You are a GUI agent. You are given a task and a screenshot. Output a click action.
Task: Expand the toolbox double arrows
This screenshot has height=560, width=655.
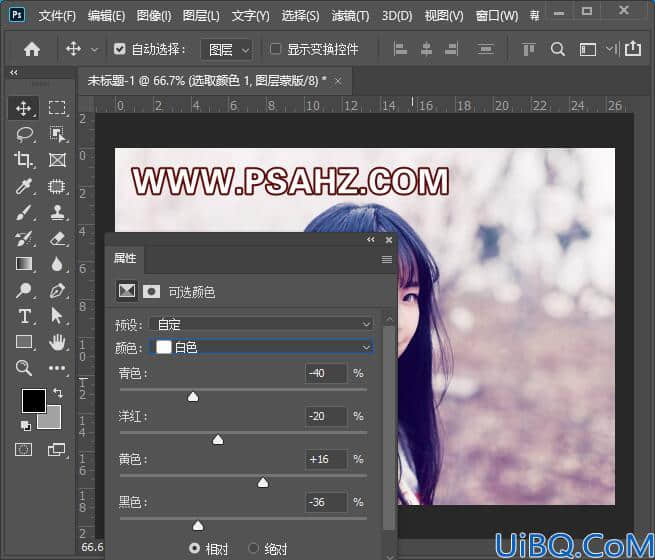click(14, 72)
